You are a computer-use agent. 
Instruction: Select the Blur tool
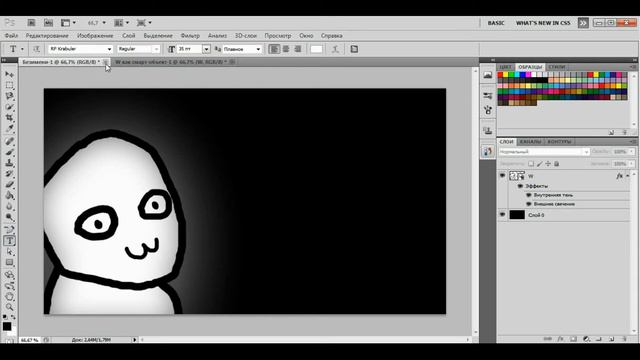[9, 206]
